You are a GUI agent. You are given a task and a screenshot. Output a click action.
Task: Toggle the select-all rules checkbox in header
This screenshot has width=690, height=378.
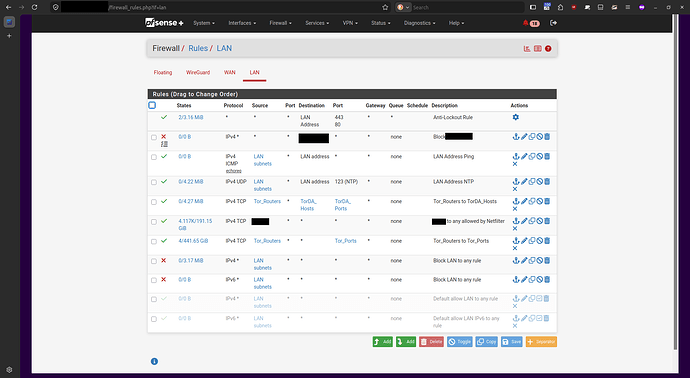coord(152,105)
